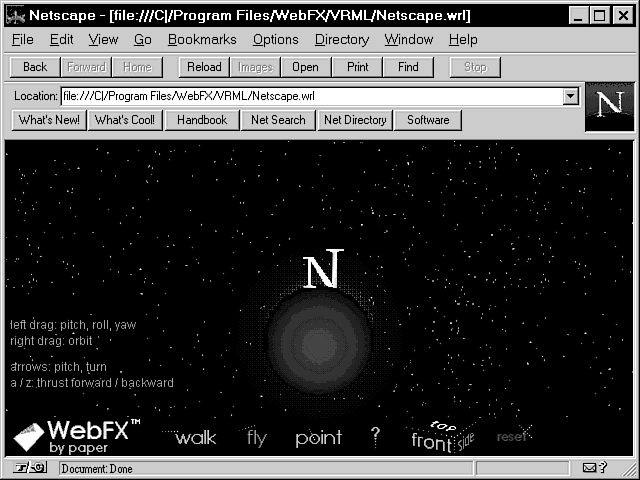Click the 'Document: Done' status text

[x=97, y=469]
